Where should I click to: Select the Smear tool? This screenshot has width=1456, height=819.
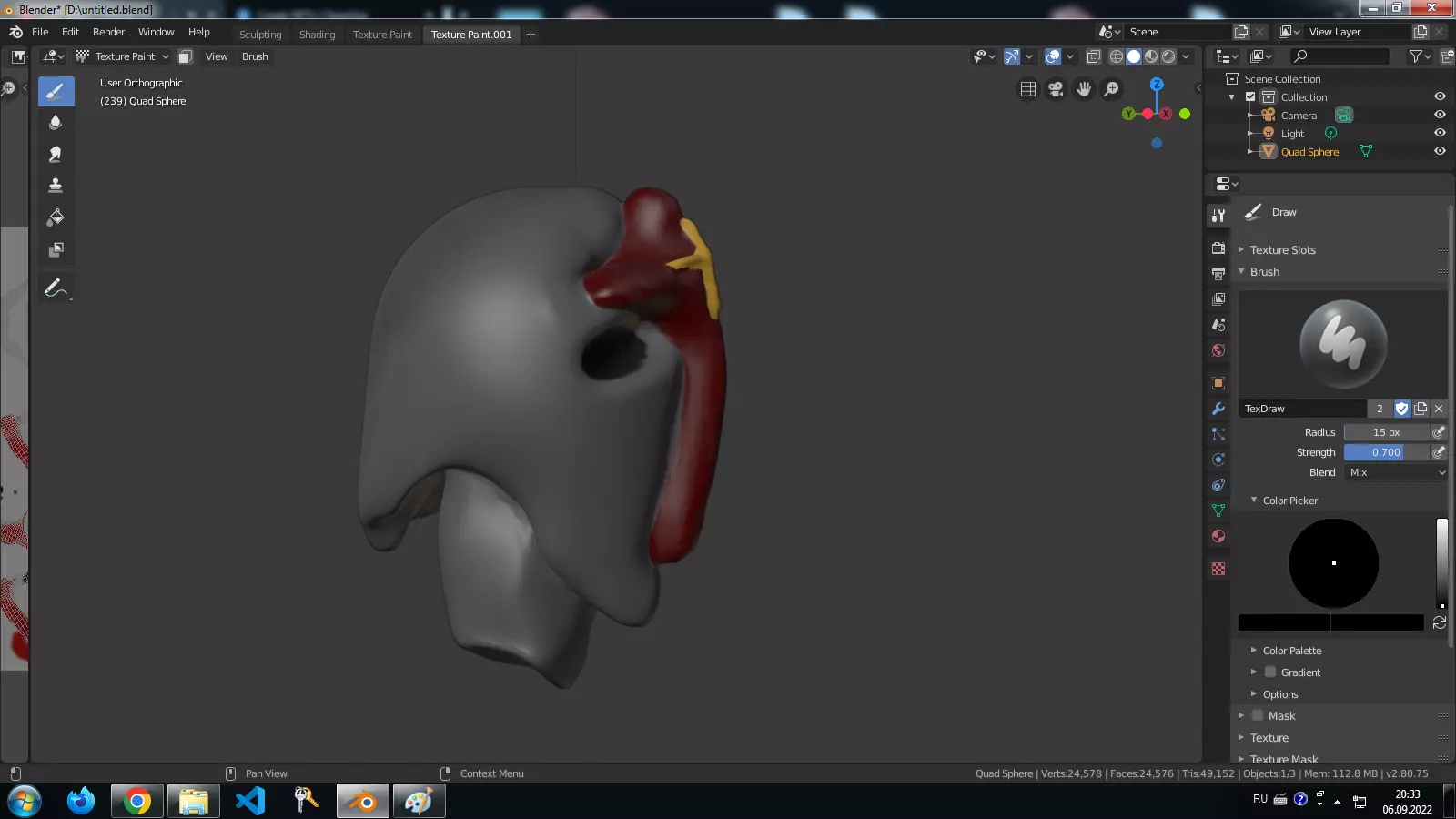56,154
